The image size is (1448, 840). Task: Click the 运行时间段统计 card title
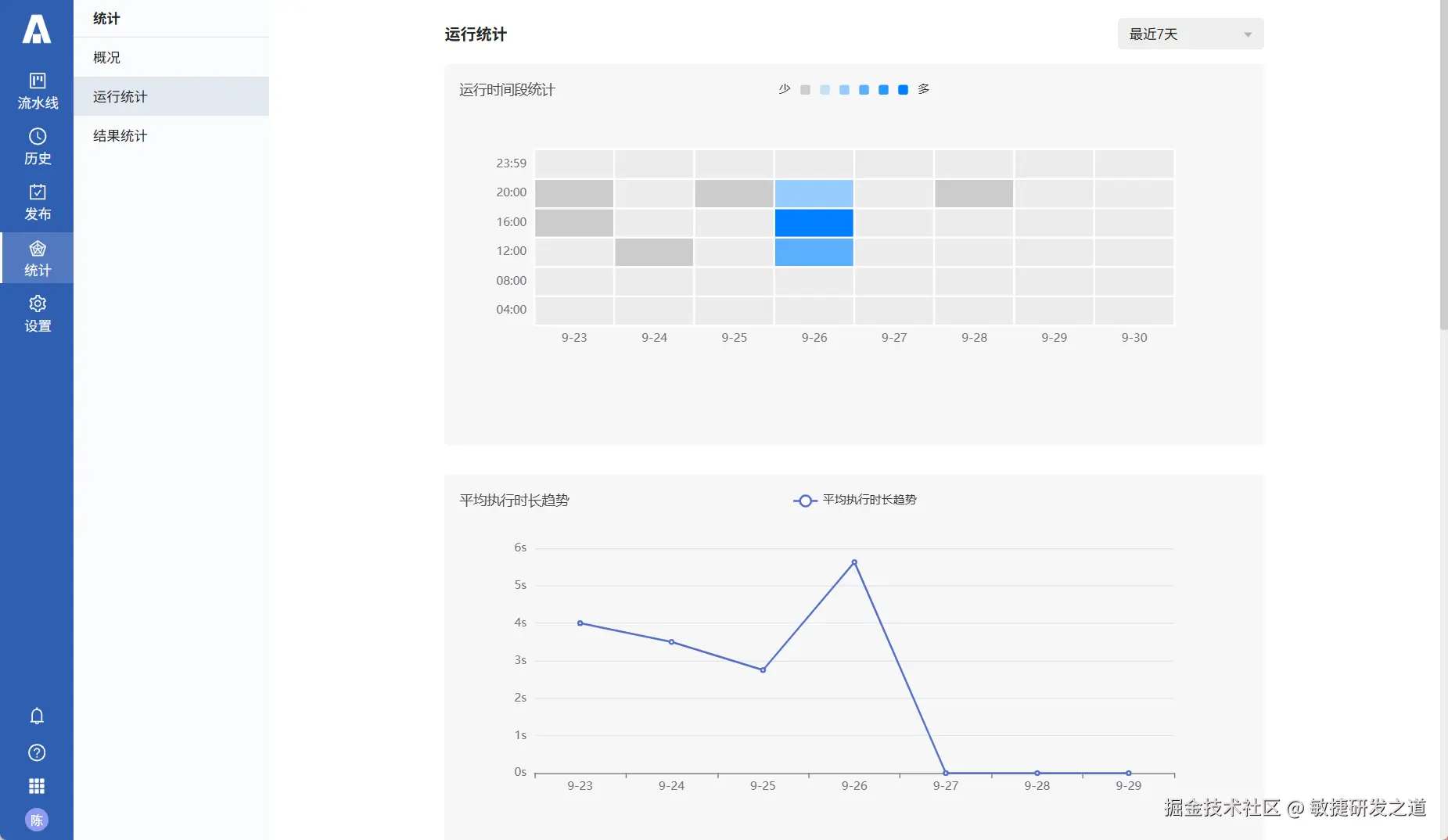click(507, 90)
